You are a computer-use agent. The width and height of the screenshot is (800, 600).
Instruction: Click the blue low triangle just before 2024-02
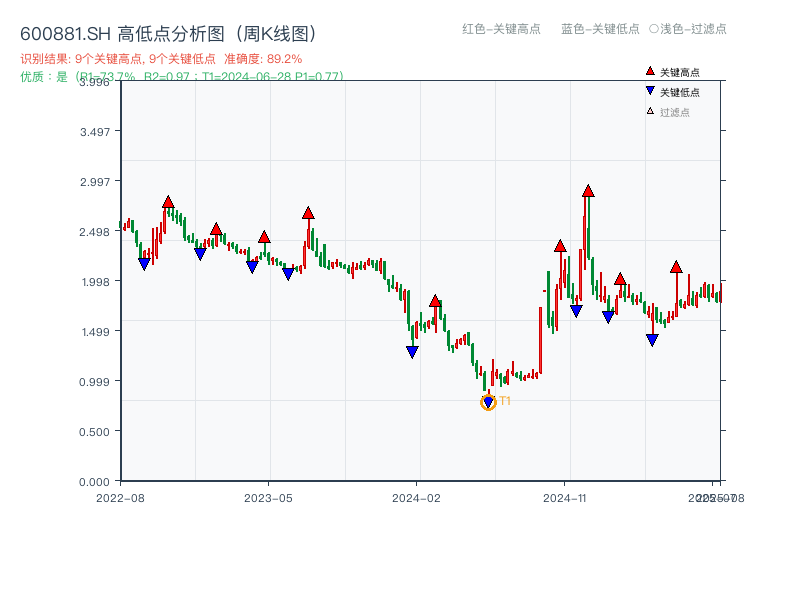(412, 352)
